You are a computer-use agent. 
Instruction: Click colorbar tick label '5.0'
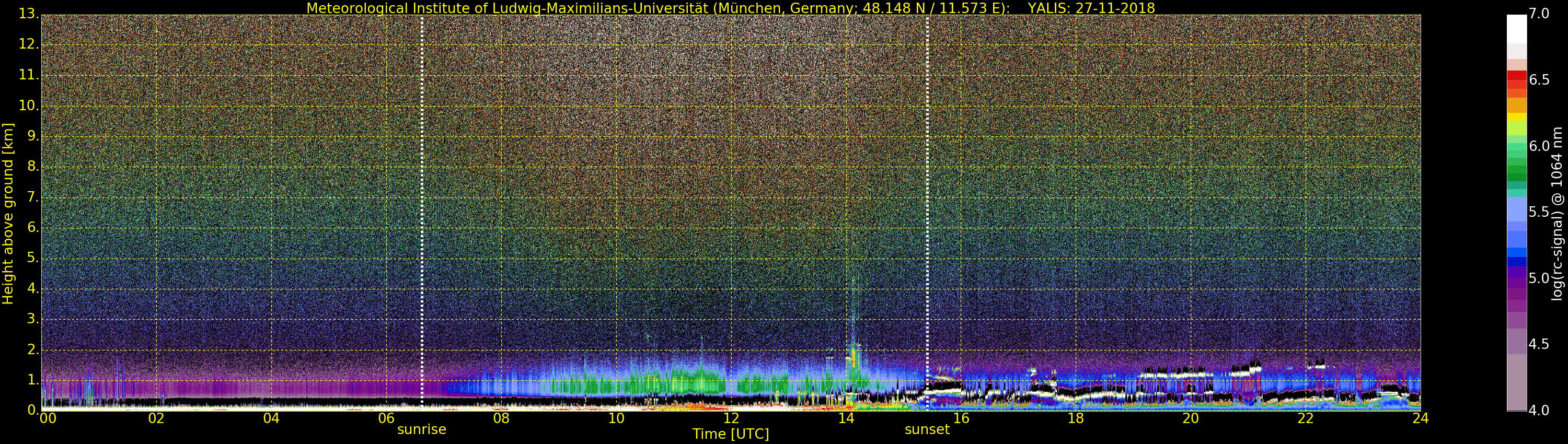[1539, 278]
